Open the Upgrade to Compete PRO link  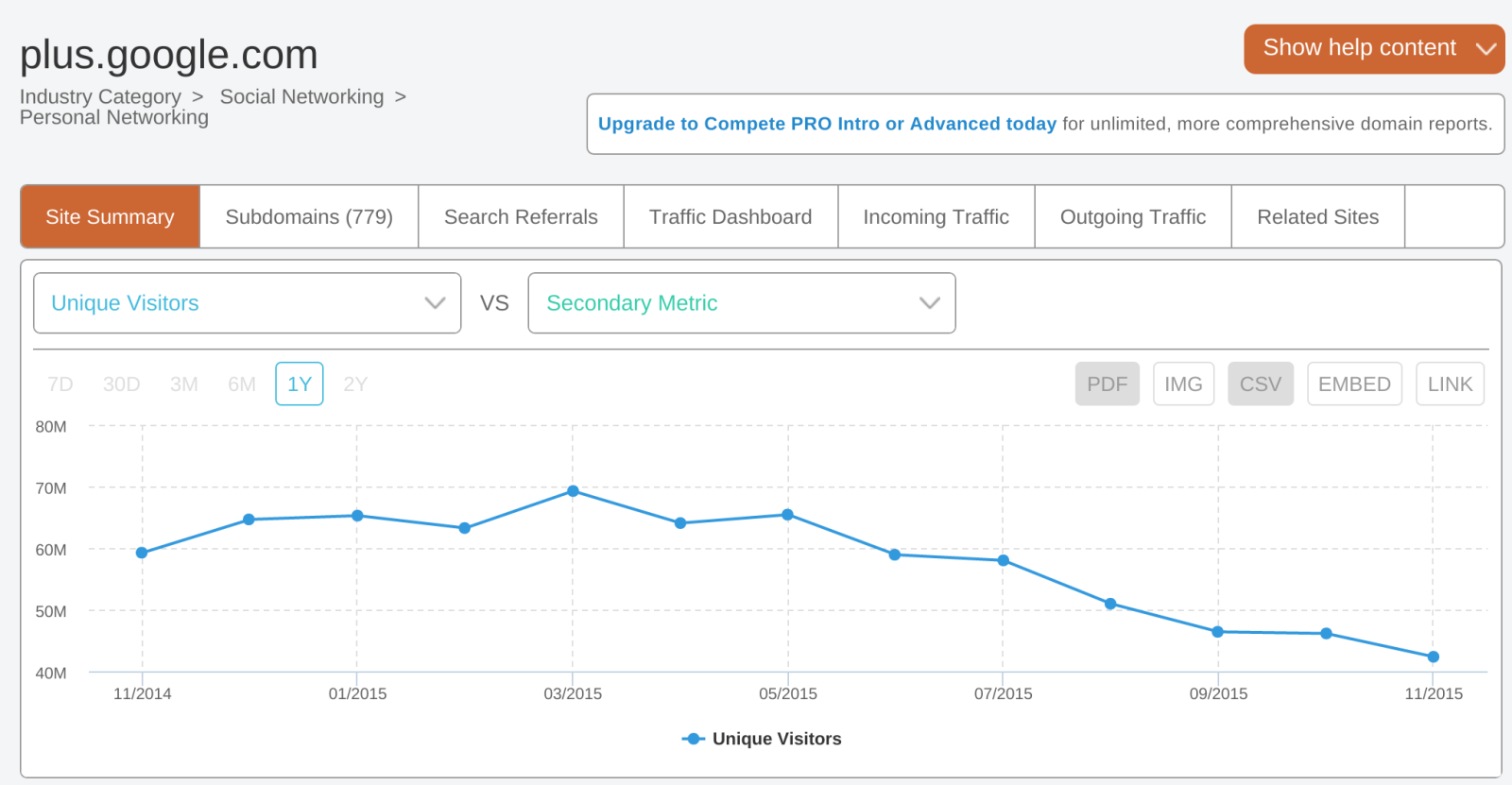pyautogui.click(x=827, y=124)
